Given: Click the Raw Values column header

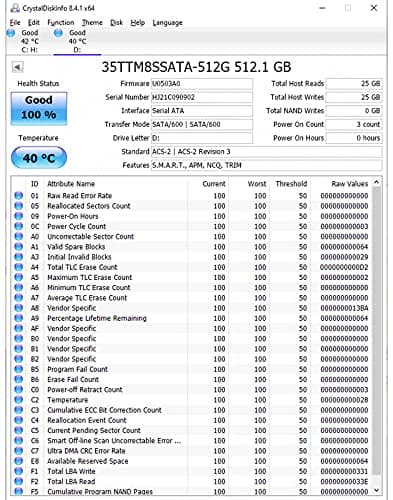Looking at the screenshot, I should 350,184.
